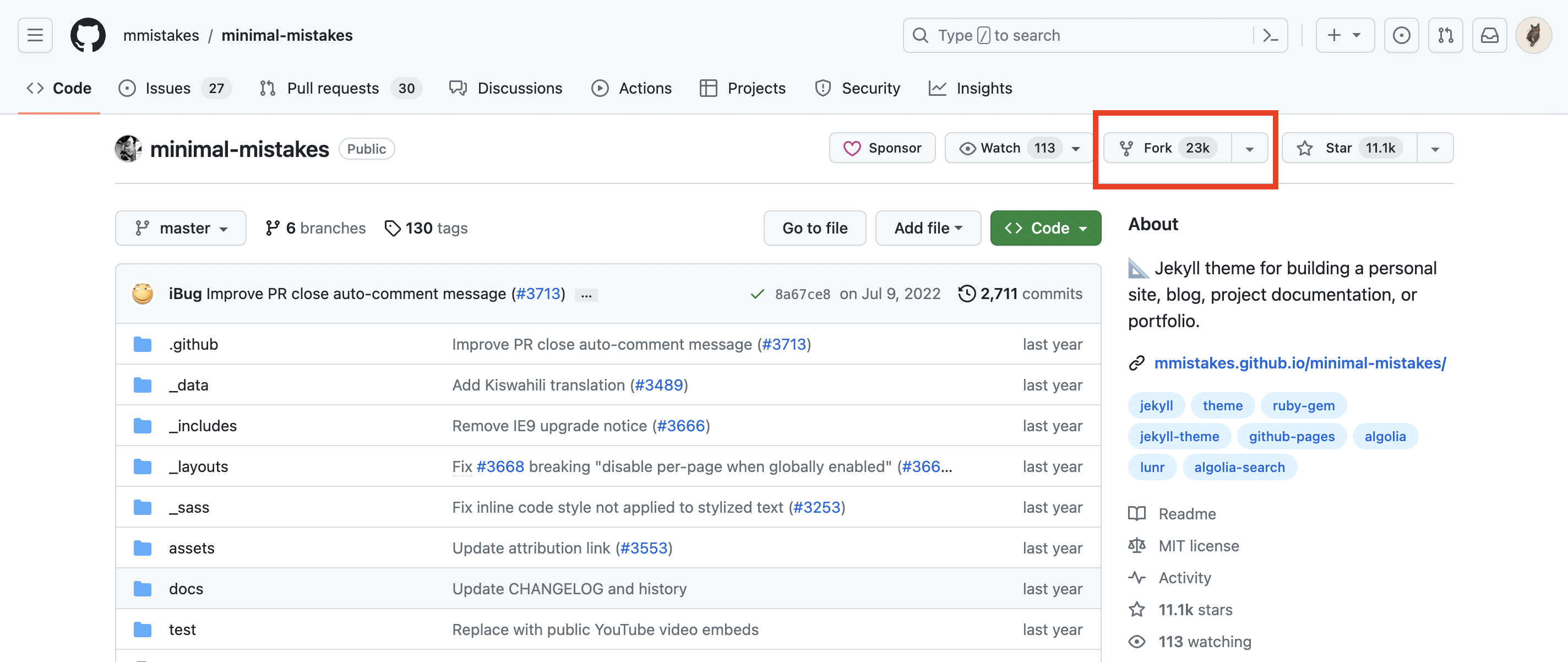
Task: Open the mmistakes.github.io/minimal-mistakes/ website link
Action: click(1299, 363)
